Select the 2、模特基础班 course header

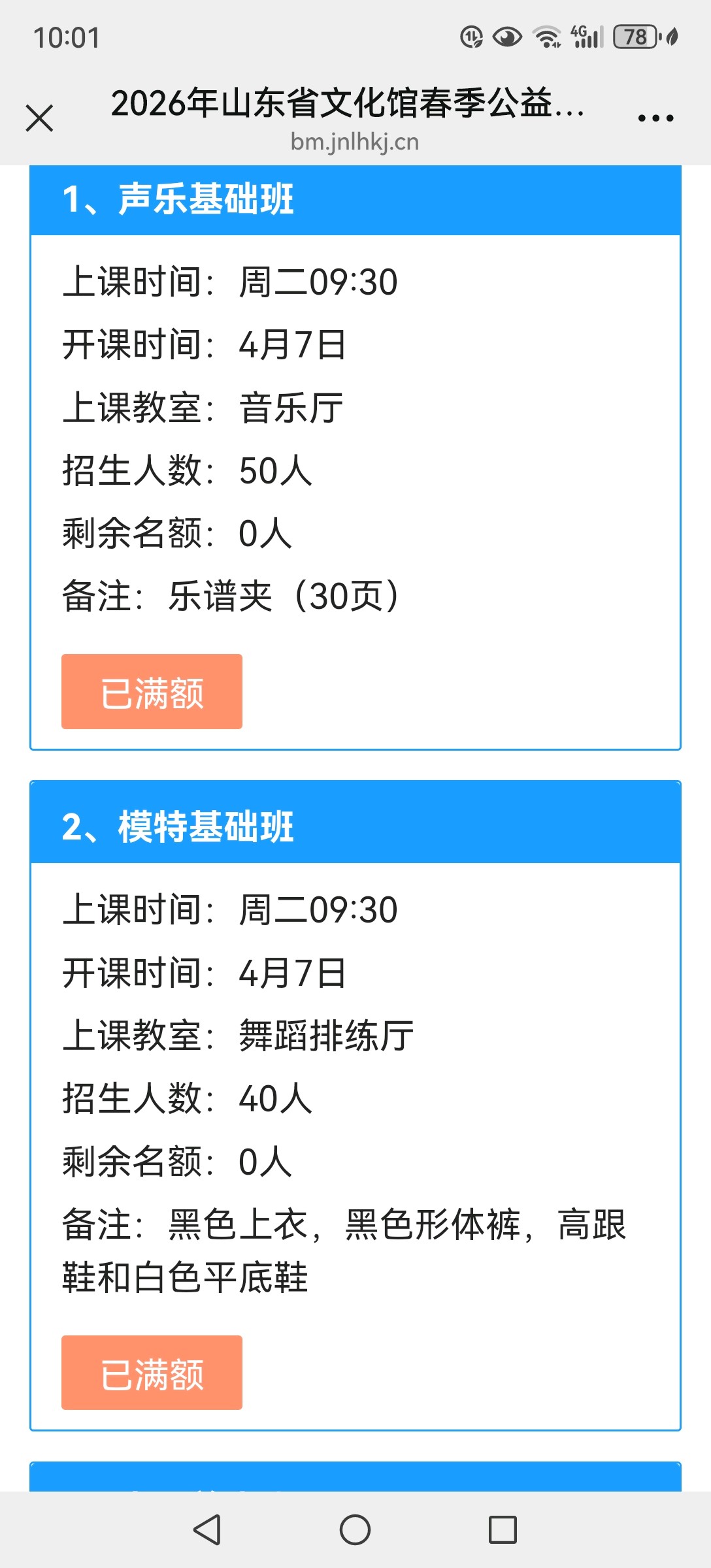pos(178,826)
